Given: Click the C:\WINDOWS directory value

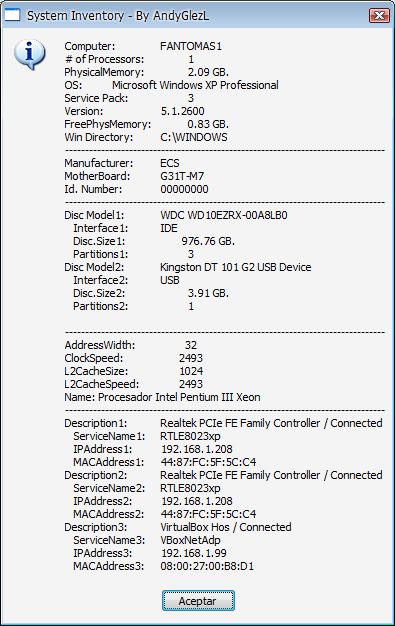Looking at the screenshot, I should click(194, 137).
